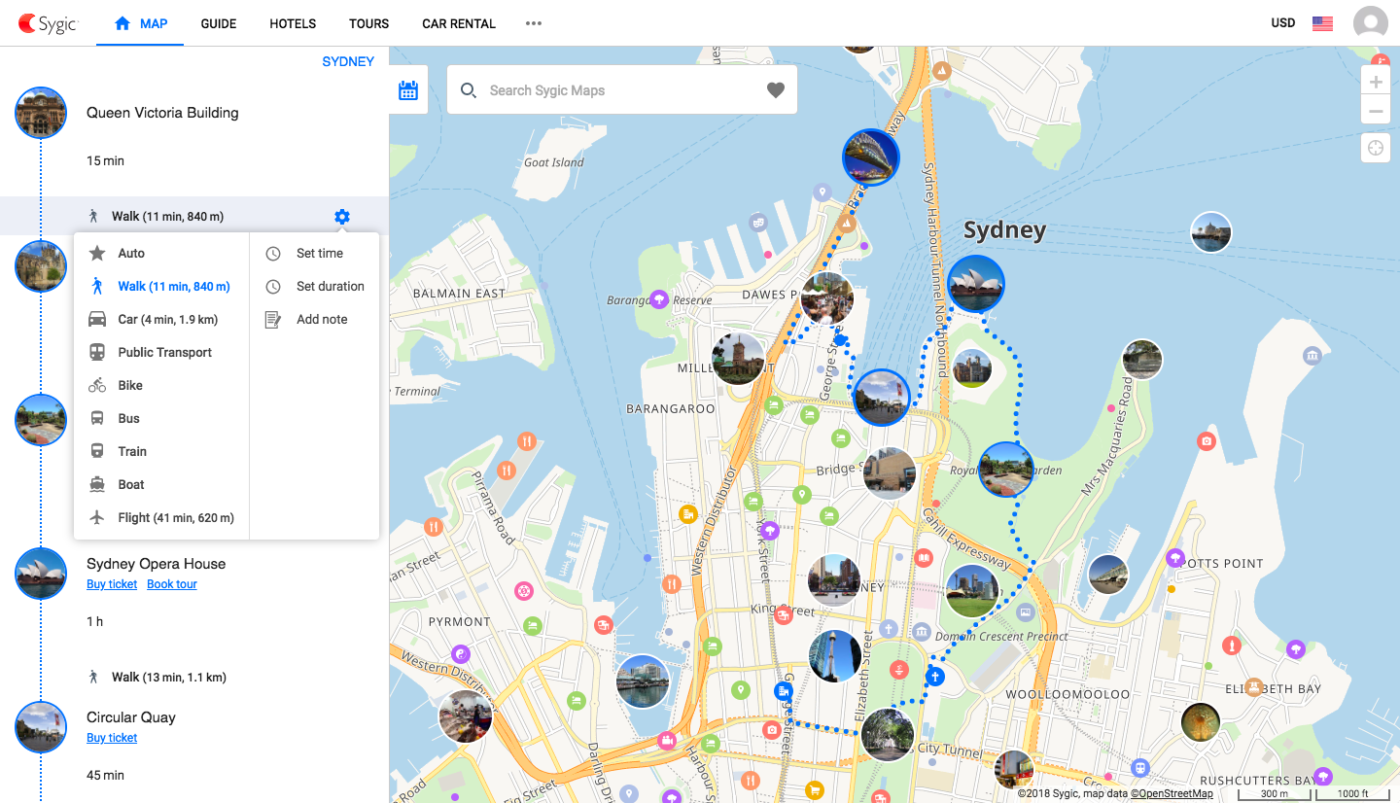
Task: Open the trip calendar icon
Action: (x=408, y=90)
